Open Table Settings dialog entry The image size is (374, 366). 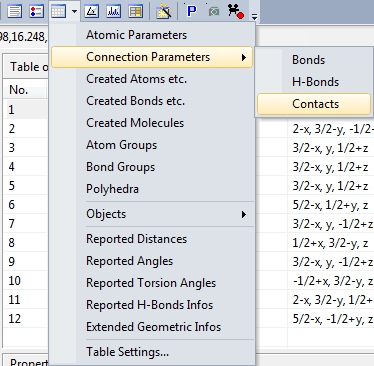(127, 352)
